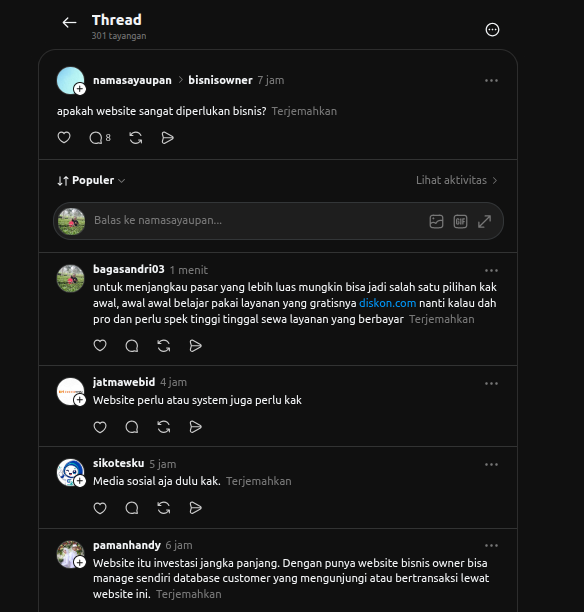
Task: Share namasayaupan's post via send icon
Action: coord(167,138)
